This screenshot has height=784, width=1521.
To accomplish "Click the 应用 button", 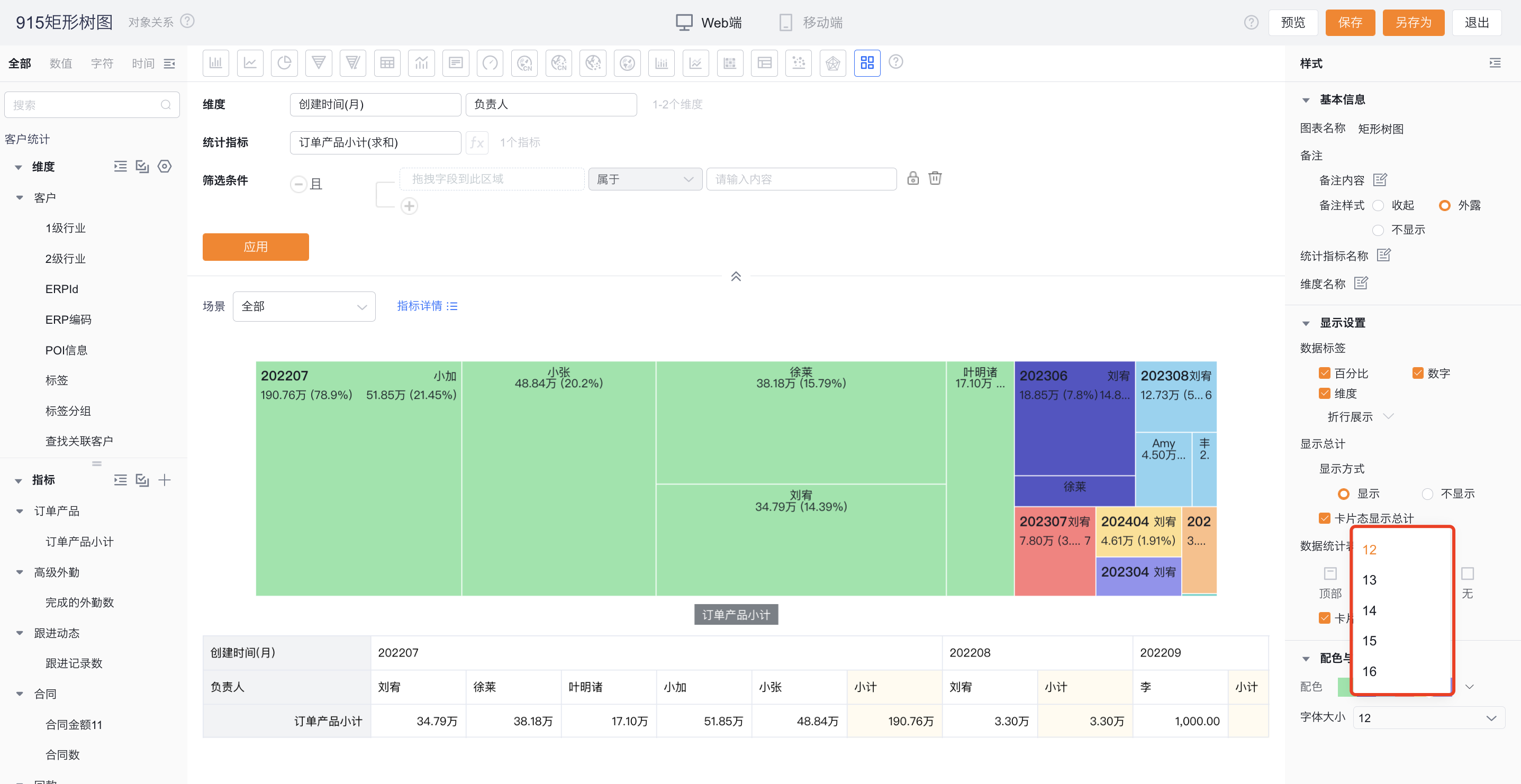I will 256,247.
